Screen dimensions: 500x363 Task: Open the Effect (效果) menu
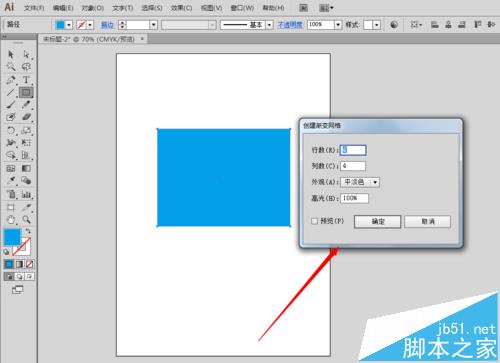(181, 8)
